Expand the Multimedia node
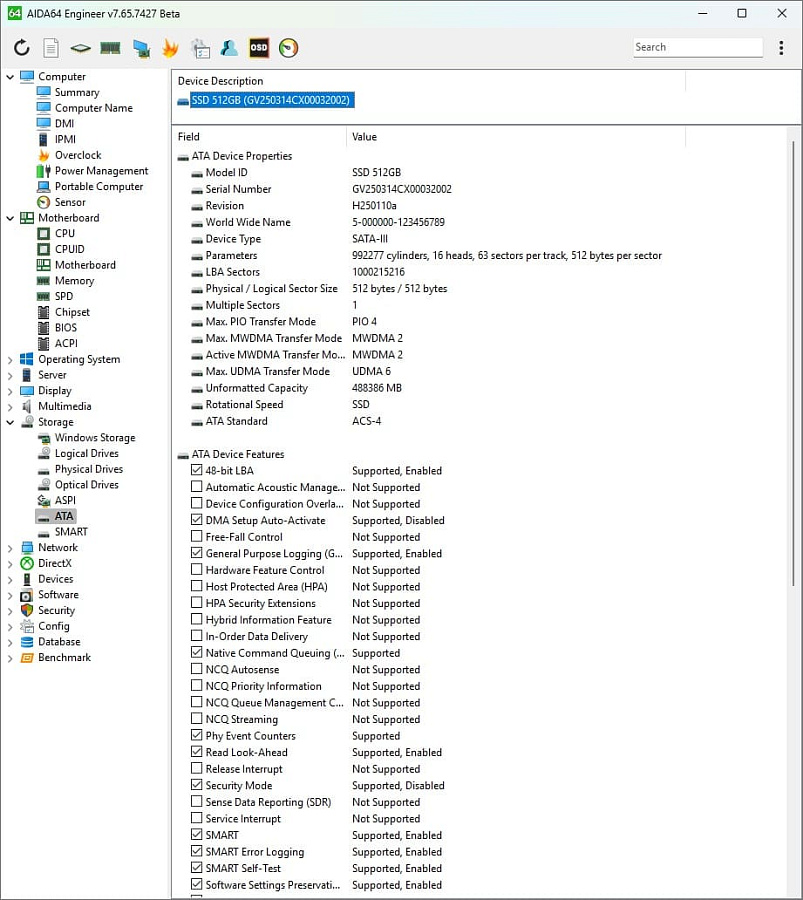This screenshot has height=900, width=803. pos(10,406)
